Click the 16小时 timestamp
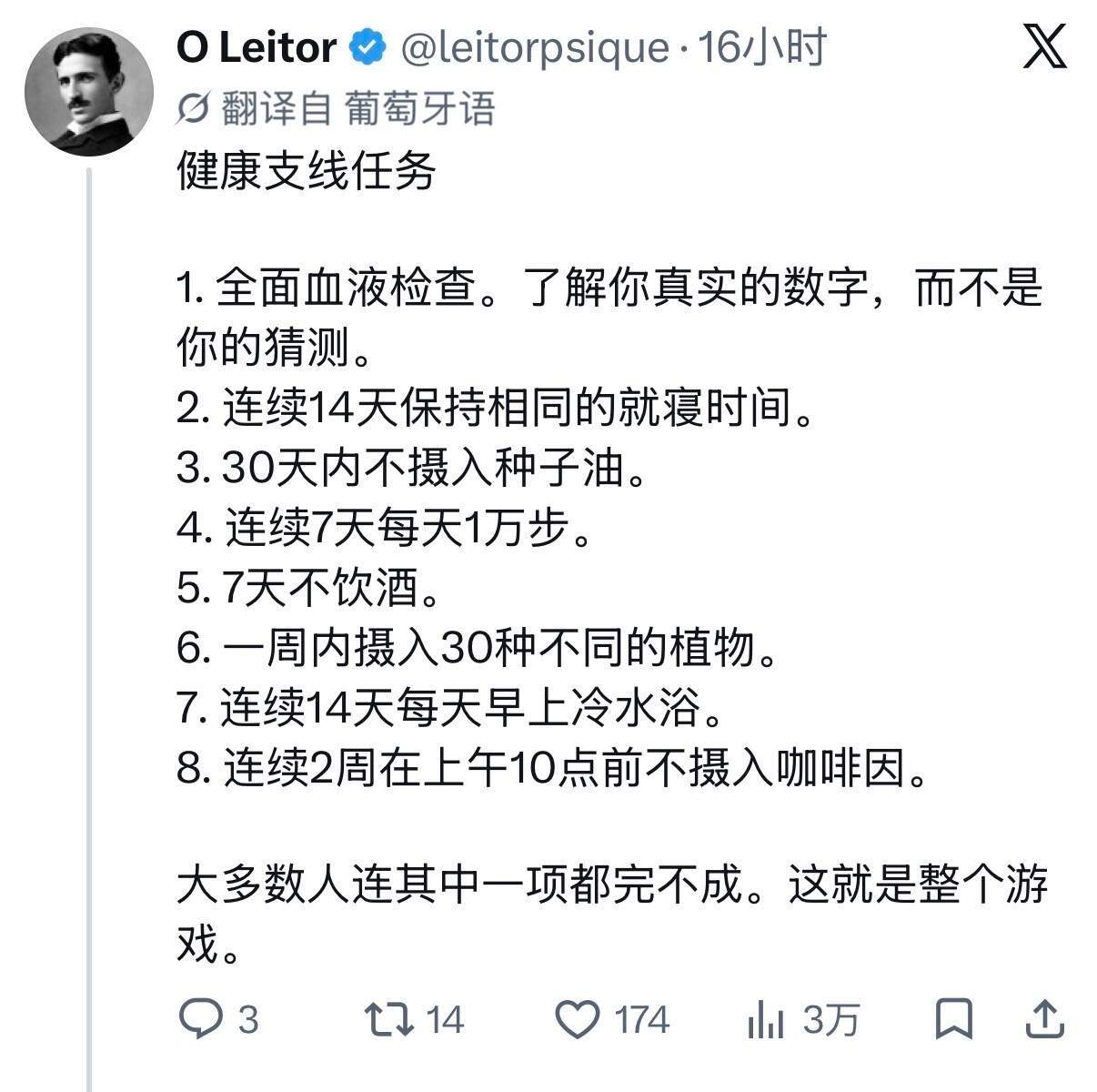 [761, 47]
